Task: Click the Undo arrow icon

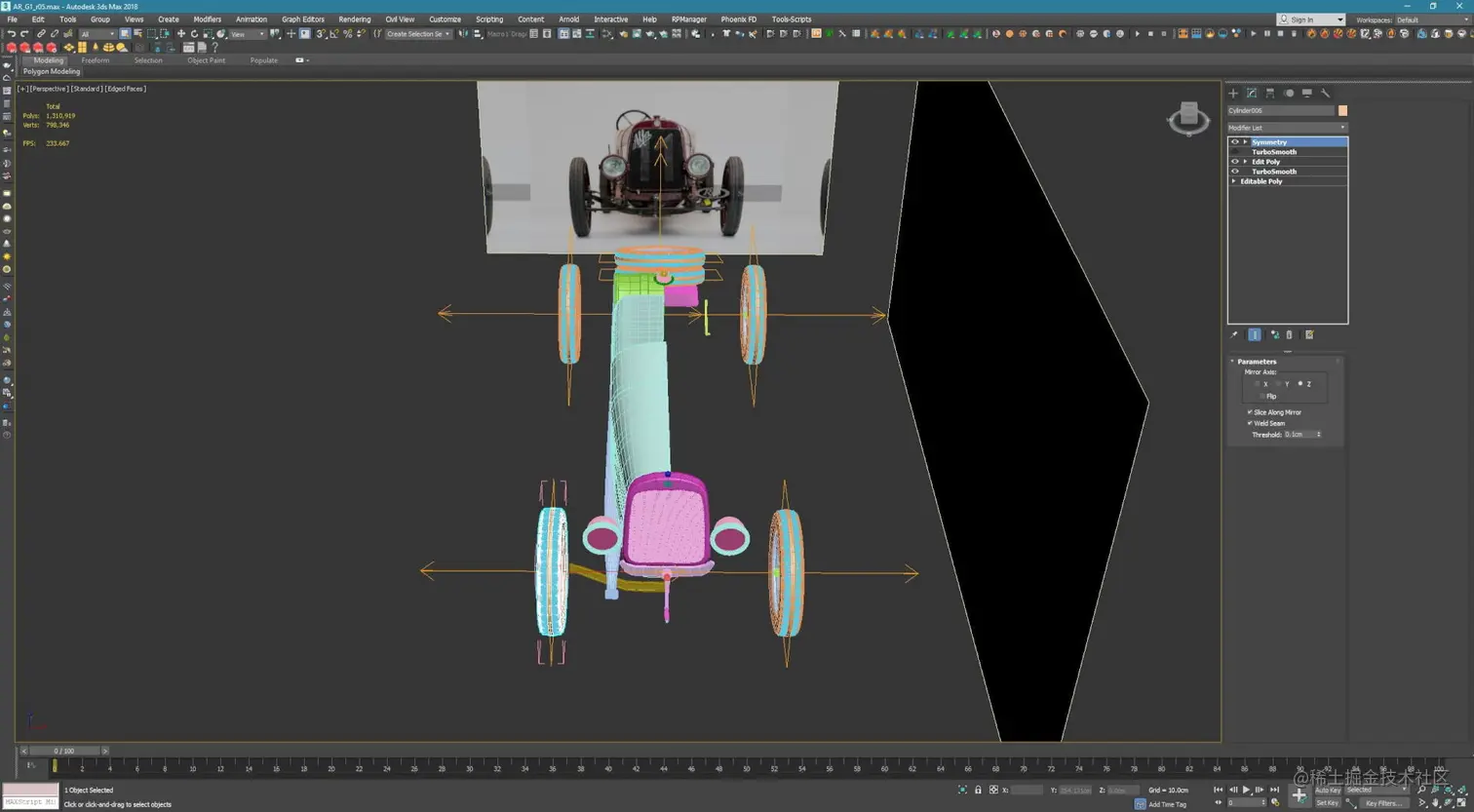Action: pos(12,34)
